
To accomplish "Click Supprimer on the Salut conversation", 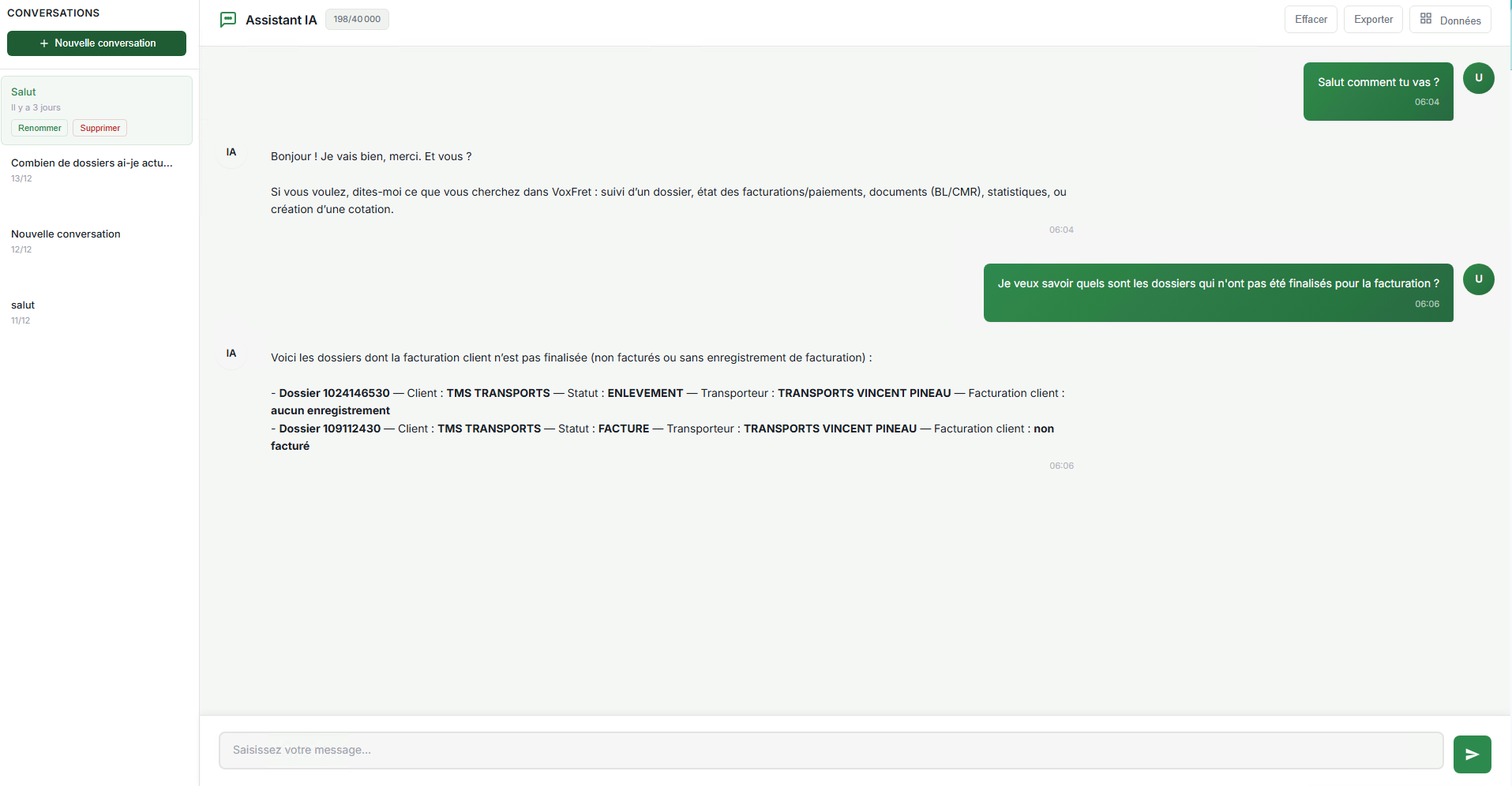I will click(x=99, y=127).
